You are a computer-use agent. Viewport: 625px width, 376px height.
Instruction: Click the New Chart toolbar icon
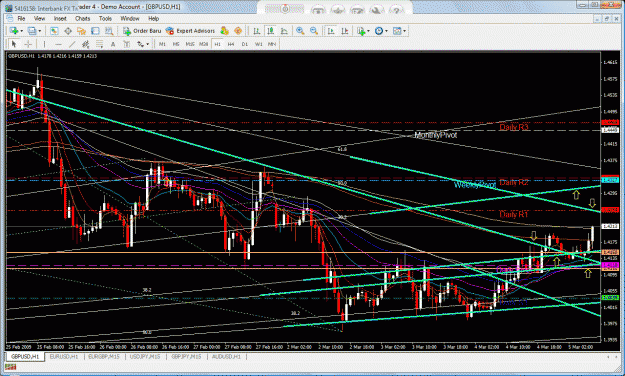(x=14, y=31)
